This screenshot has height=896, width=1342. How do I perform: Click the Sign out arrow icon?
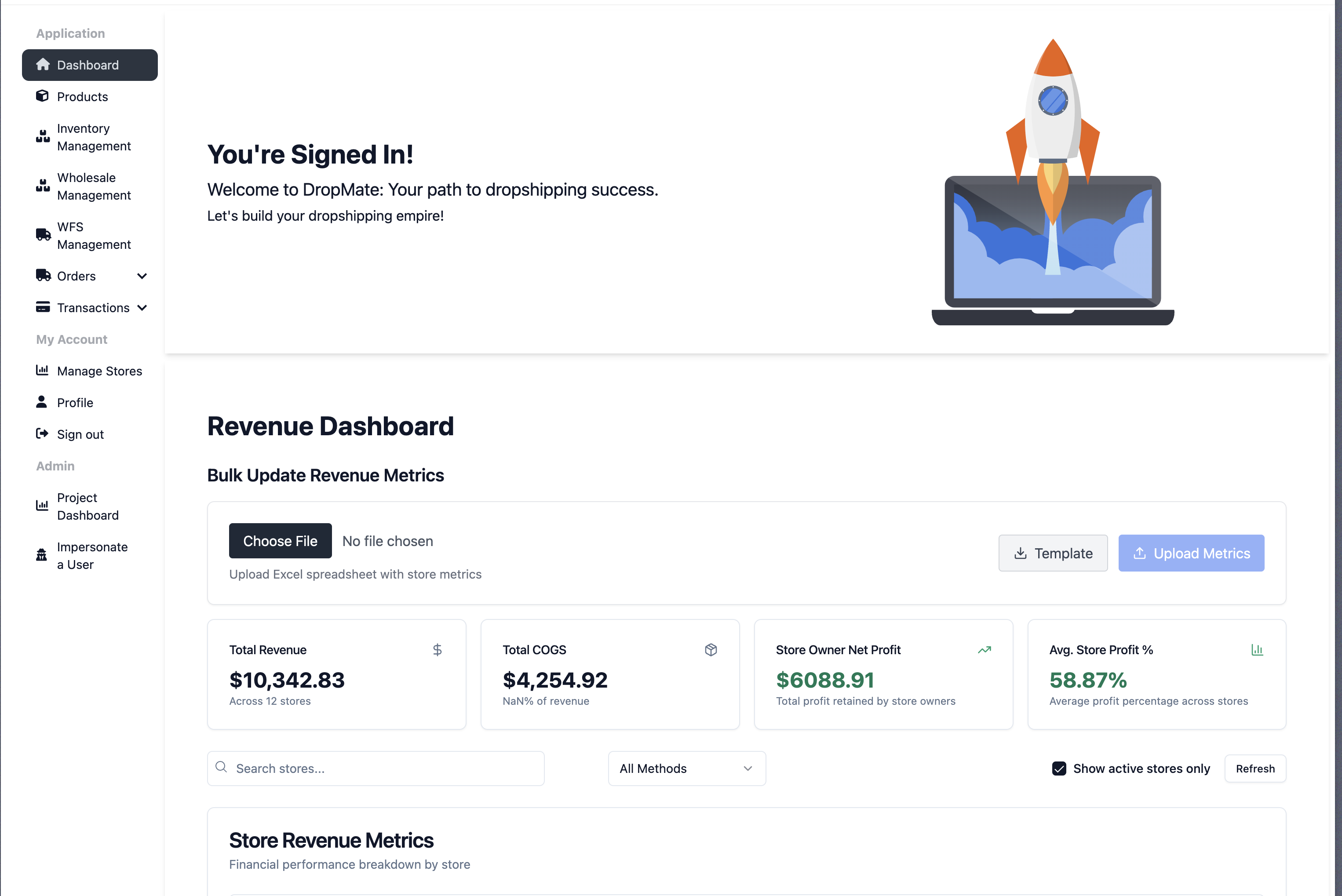point(42,434)
